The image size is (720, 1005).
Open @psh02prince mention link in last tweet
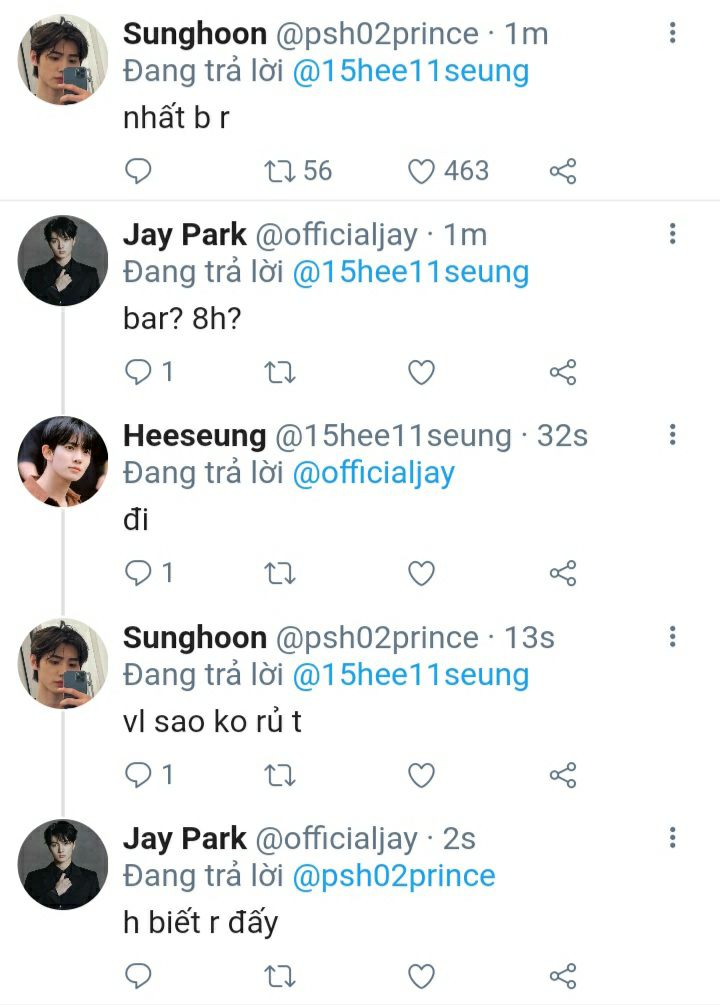pyautogui.click(x=393, y=876)
